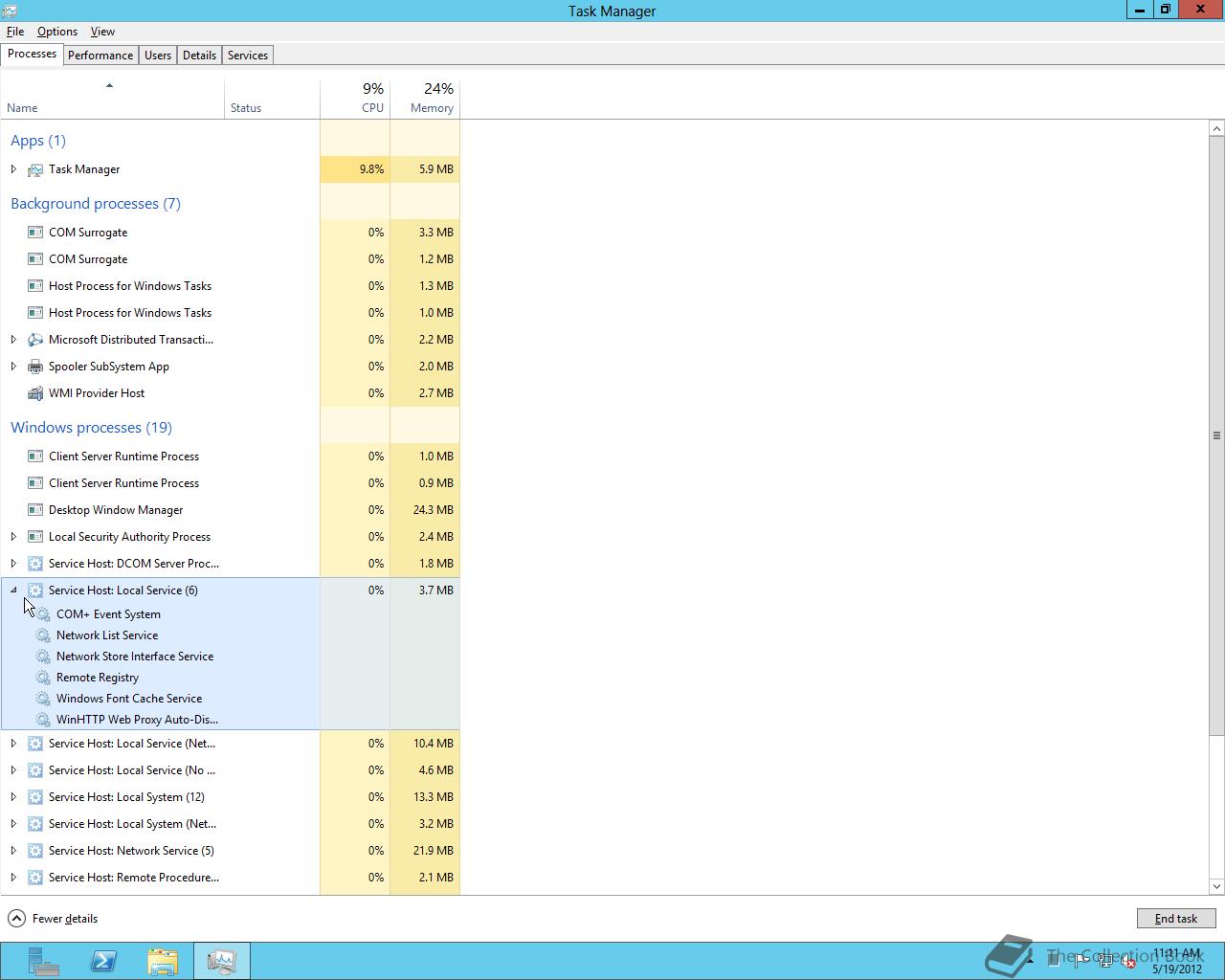Viewport: 1225px width, 980px height.
Task: Click the Service Host: Network Service (5) icon
Action: pos(35,851)
